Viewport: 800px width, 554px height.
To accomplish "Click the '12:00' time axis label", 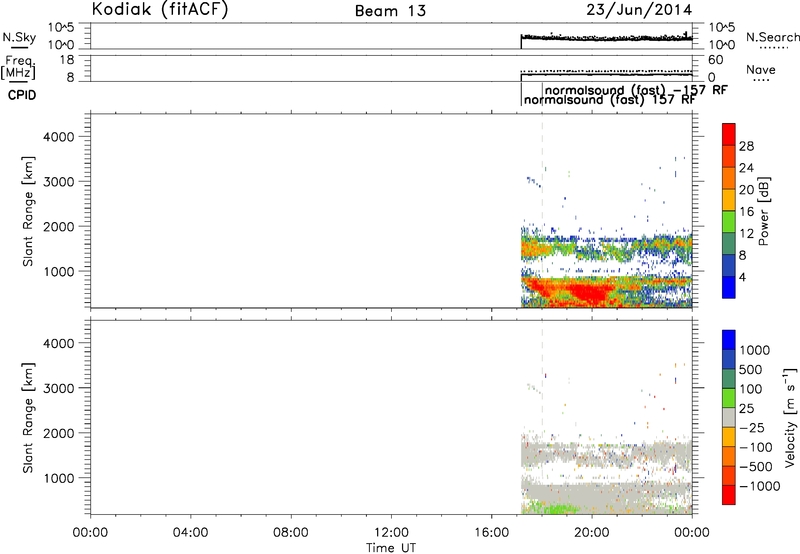I will pyautogui.click(x=391, y=533).
